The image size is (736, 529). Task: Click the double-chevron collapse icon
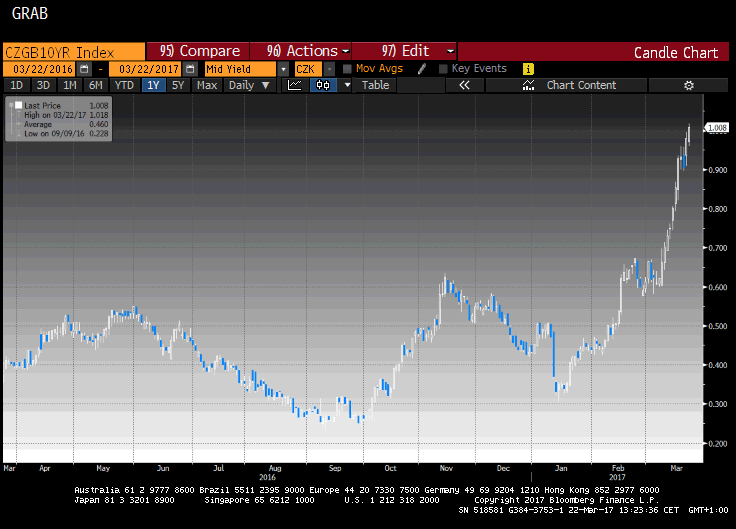click(464, 85)
